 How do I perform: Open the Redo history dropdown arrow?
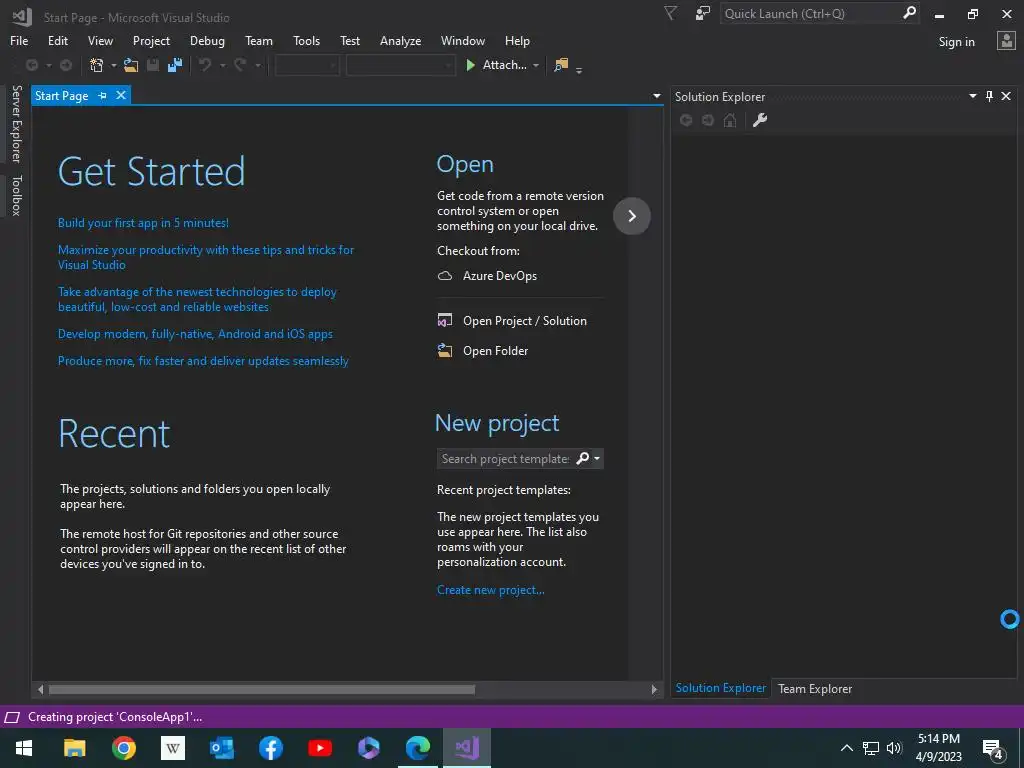tap(257, 65)
